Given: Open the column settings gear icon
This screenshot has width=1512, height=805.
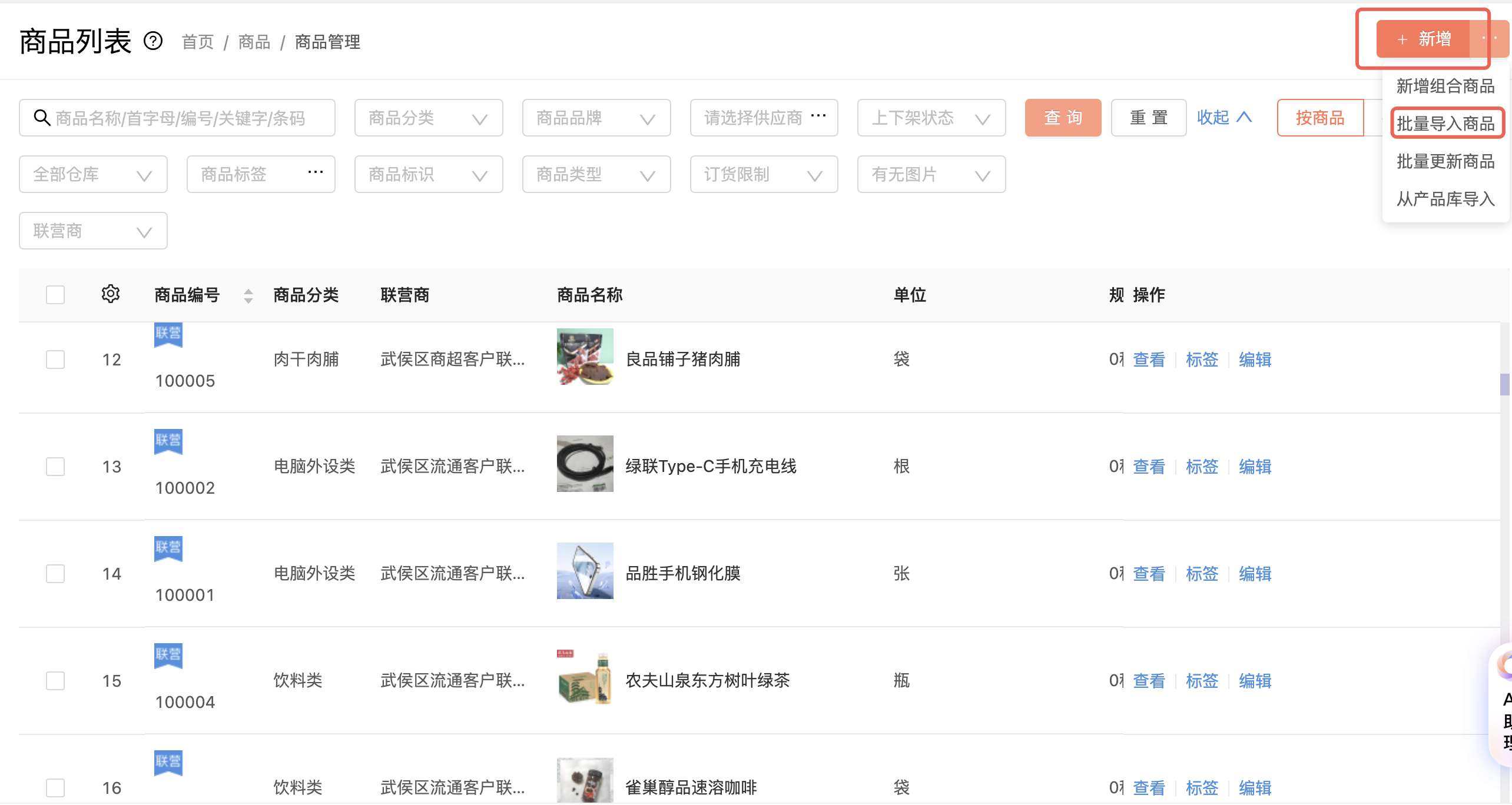Looking at the screenshot, I should pos(111,294).
